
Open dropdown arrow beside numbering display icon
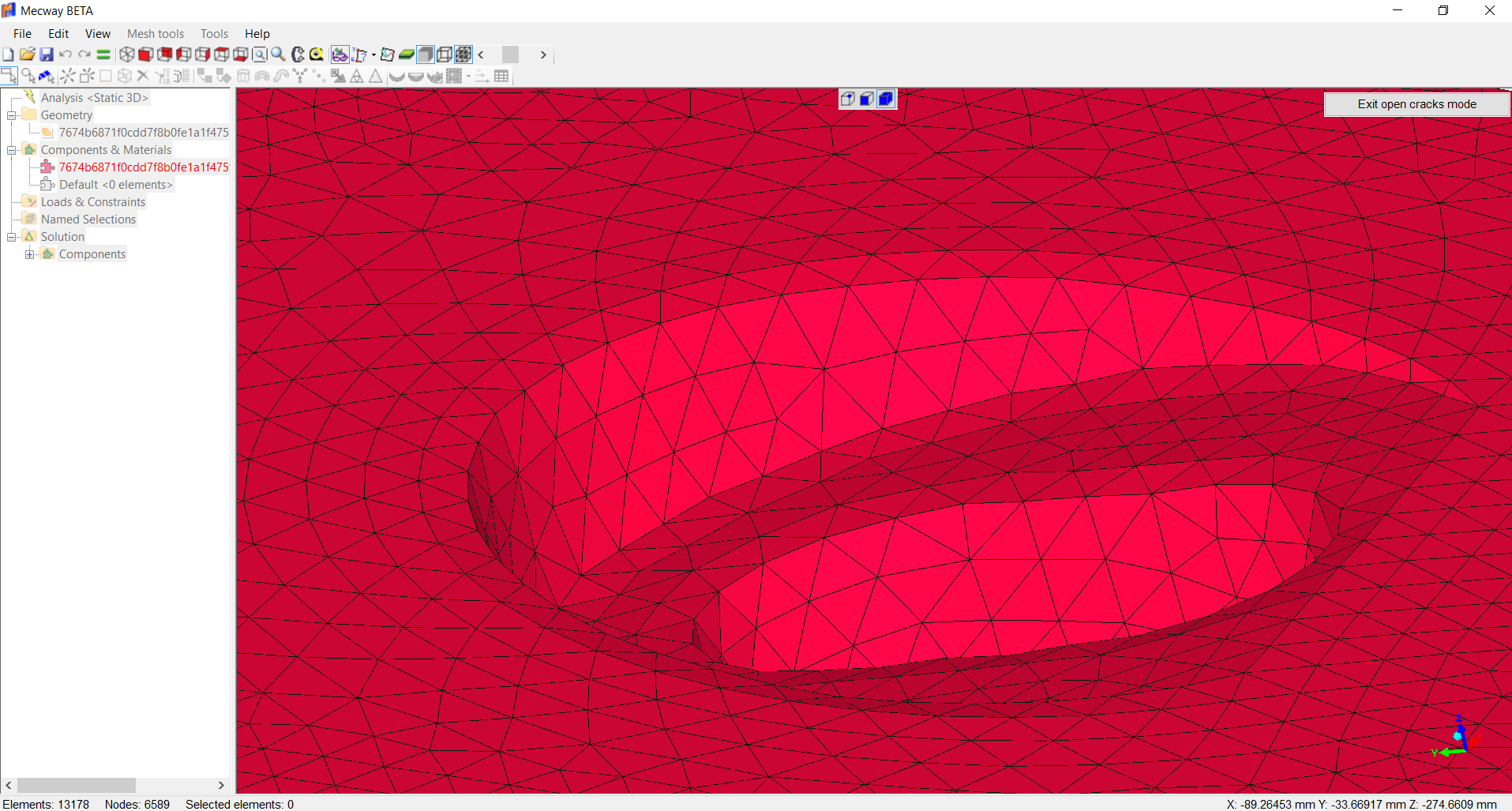[373, 54]
